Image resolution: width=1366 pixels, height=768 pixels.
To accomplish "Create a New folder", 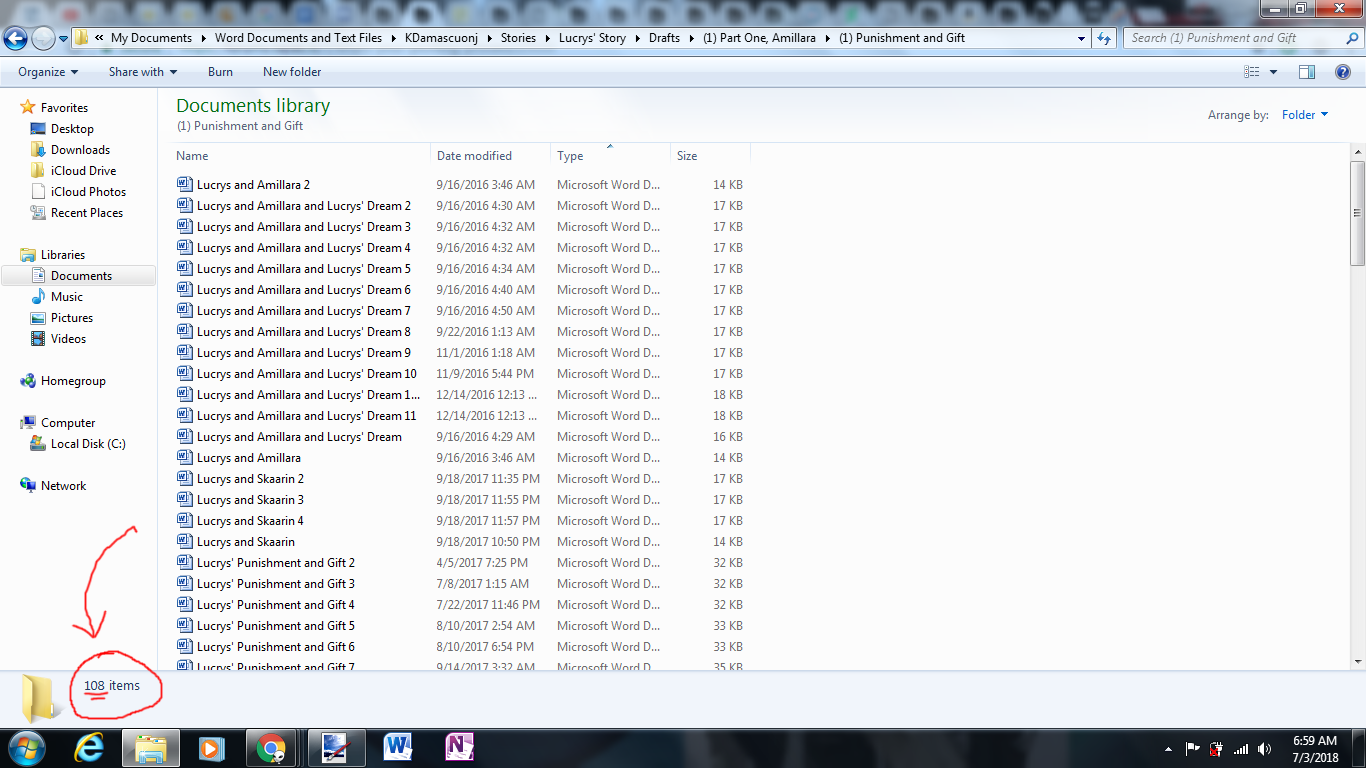I will [292, 72].
